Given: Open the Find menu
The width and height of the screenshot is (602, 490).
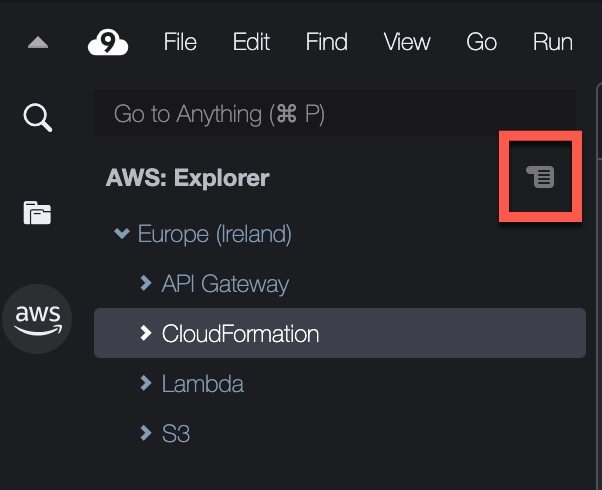Looking at the screenshot, I should point(327,41).
